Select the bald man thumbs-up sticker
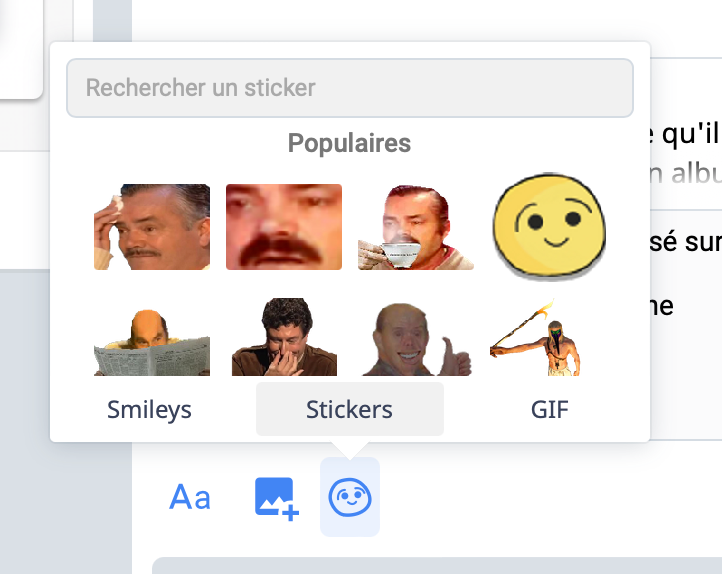 tap(416, 339)
